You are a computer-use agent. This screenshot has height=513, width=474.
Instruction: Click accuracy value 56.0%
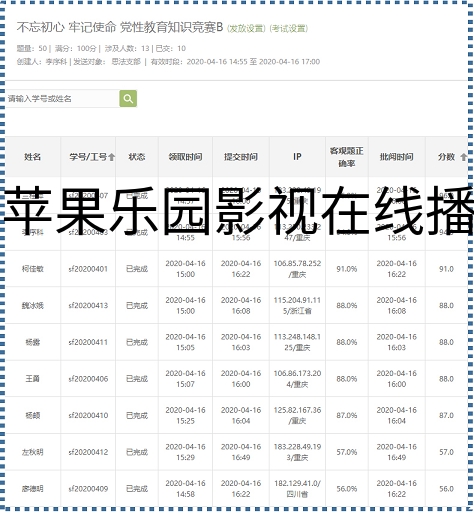pyautogui.click(x=347, y=489)
